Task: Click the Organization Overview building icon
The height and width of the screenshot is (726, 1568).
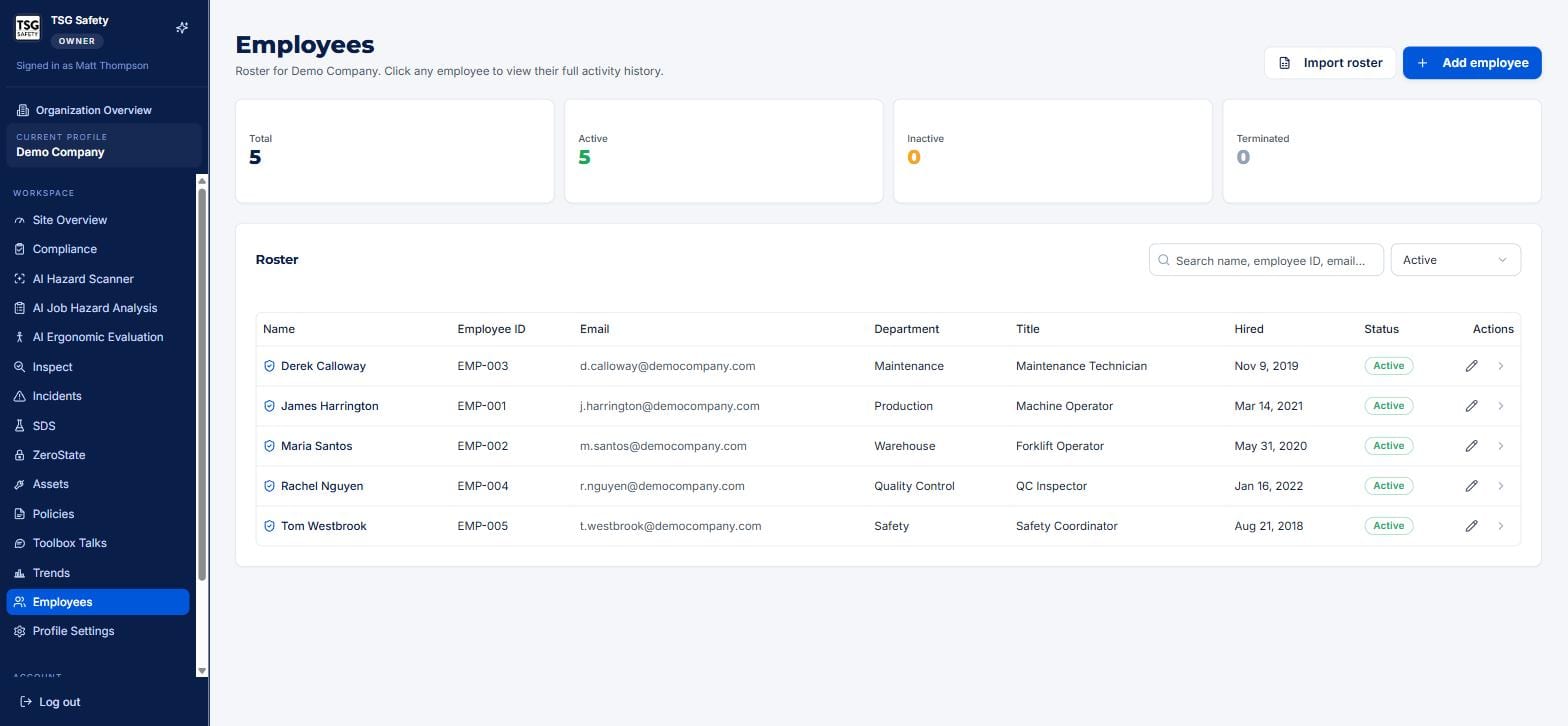Action: [x=23, y=110]
